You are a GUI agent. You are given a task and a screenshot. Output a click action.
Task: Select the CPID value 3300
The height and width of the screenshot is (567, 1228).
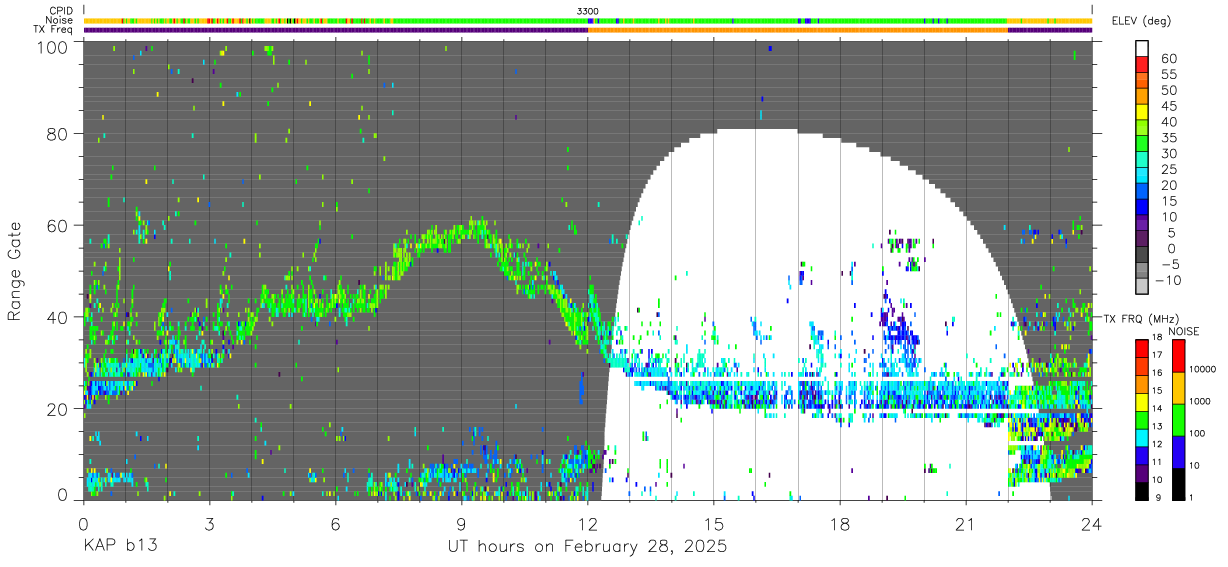pyautogui.click(x=588, y=11)
